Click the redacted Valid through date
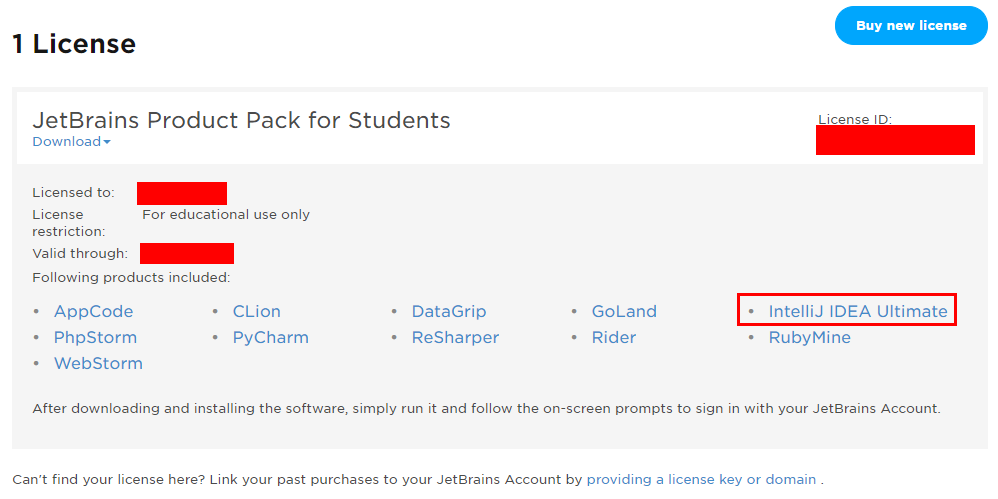The width and height of the screenshot is (998, 499). pos(187,253)
